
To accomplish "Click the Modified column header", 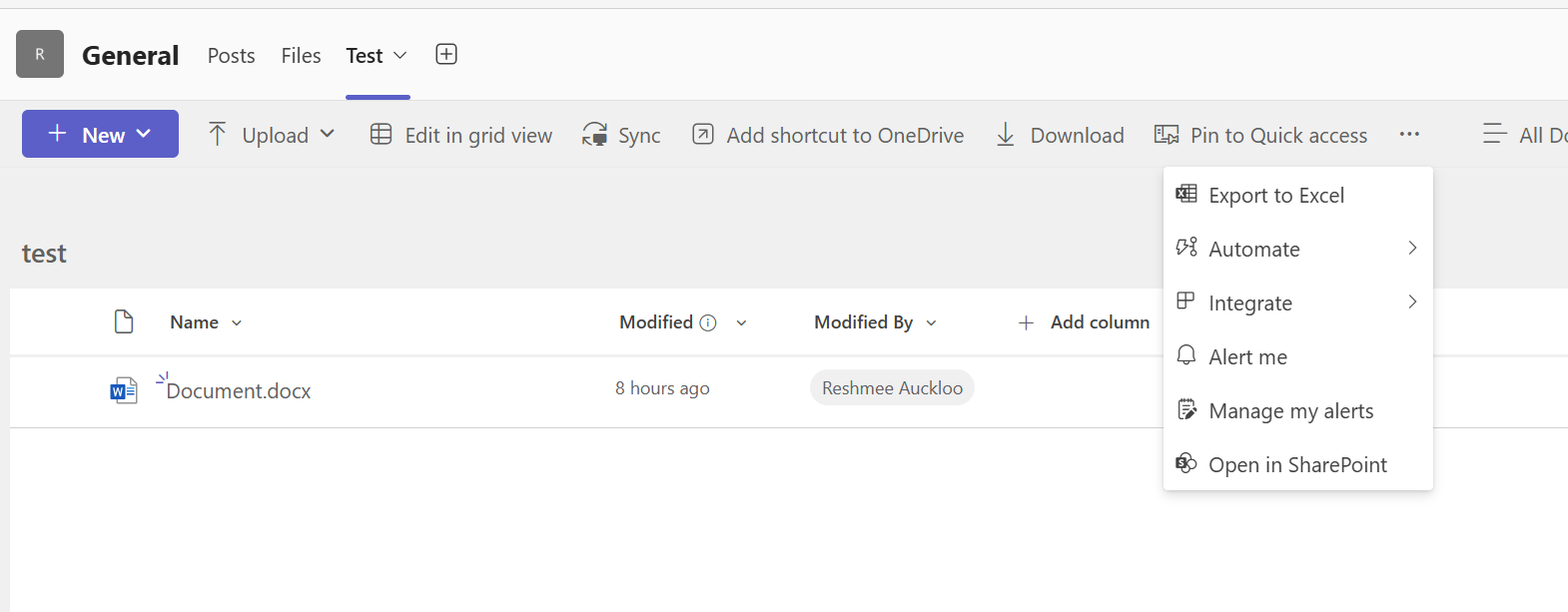I will [x=656, y=322].
